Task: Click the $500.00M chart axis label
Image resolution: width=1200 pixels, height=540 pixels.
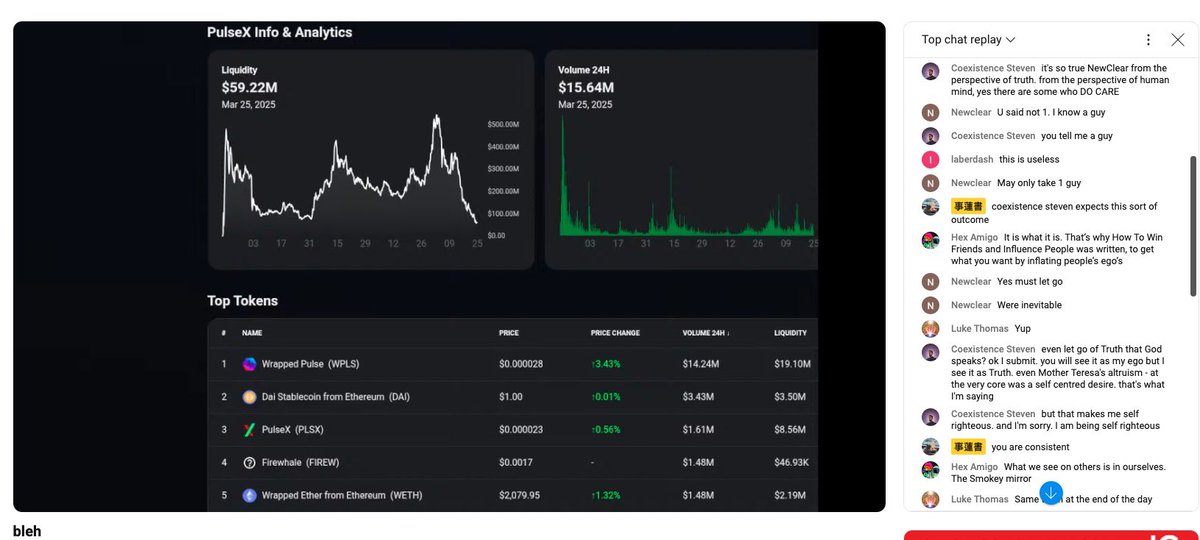Action: pyautogui.click(x=503, y=125)
